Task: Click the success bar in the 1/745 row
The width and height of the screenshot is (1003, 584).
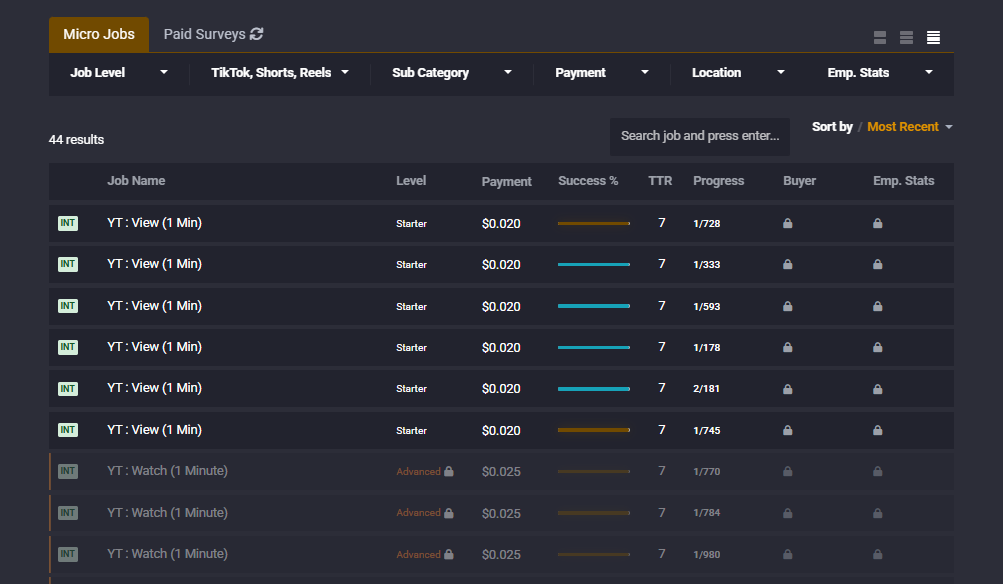Action: pyautogui.click(x=593, y=430)
